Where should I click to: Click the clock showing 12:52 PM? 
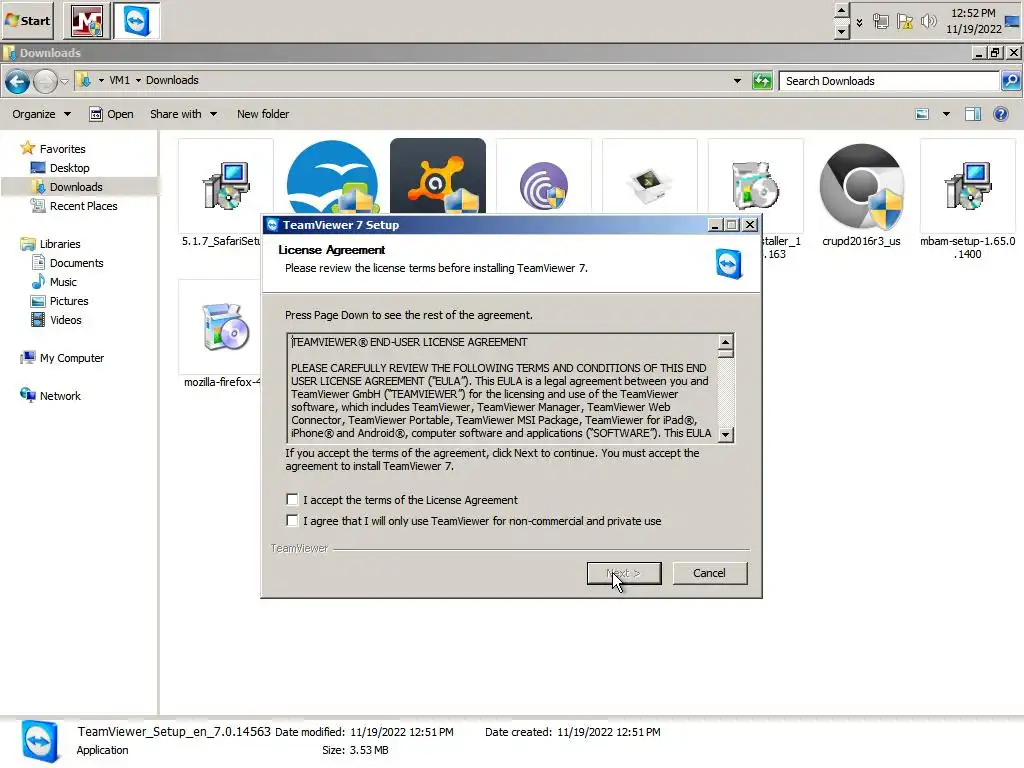973,21
